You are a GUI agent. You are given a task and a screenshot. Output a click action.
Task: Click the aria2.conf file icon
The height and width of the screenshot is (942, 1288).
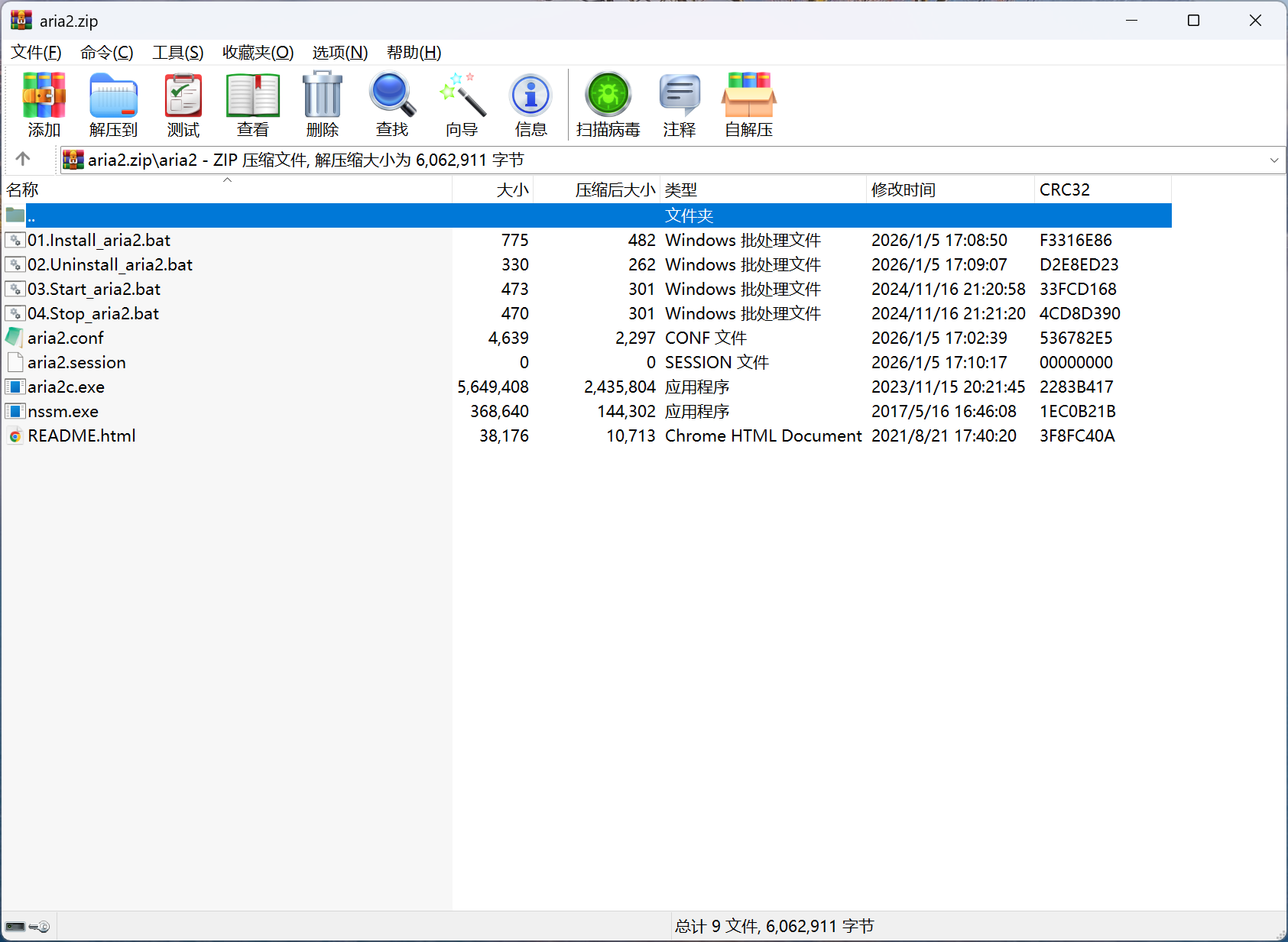coord(15,337)
